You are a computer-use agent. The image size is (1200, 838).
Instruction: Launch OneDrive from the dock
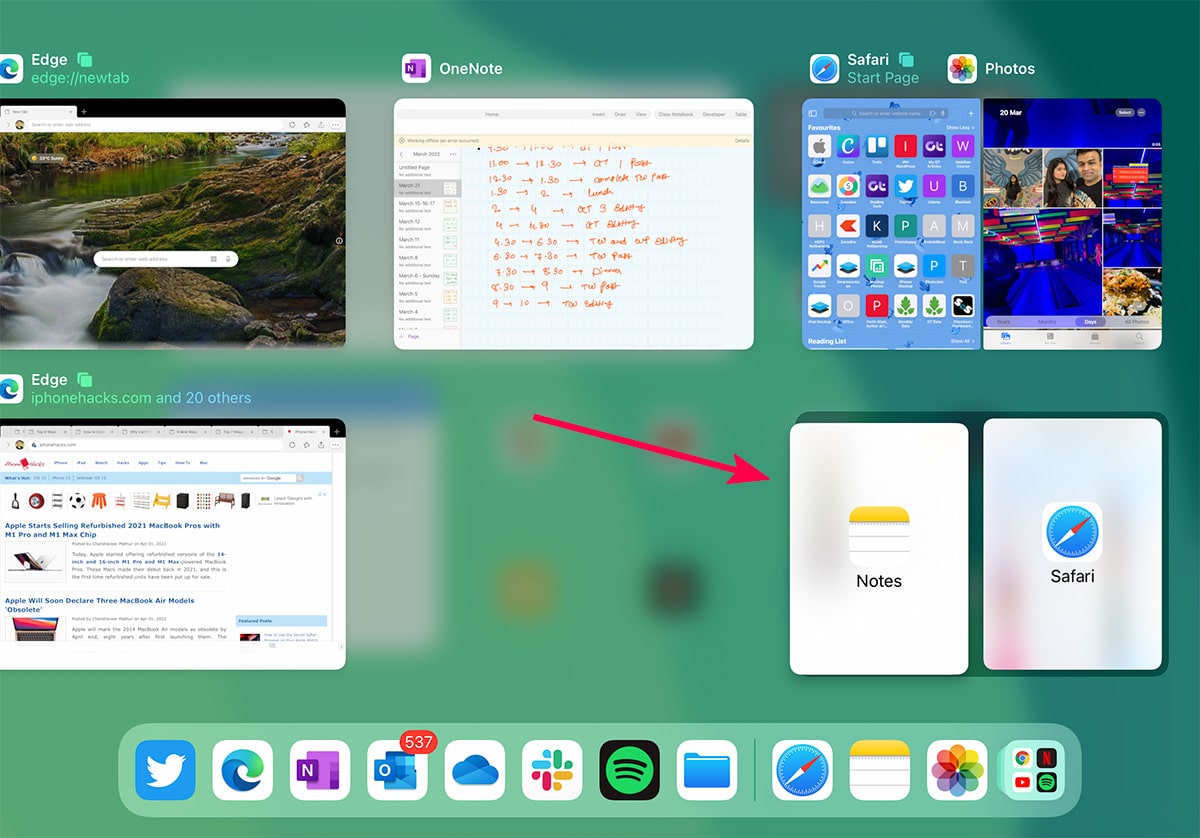[x=475, y=770]
